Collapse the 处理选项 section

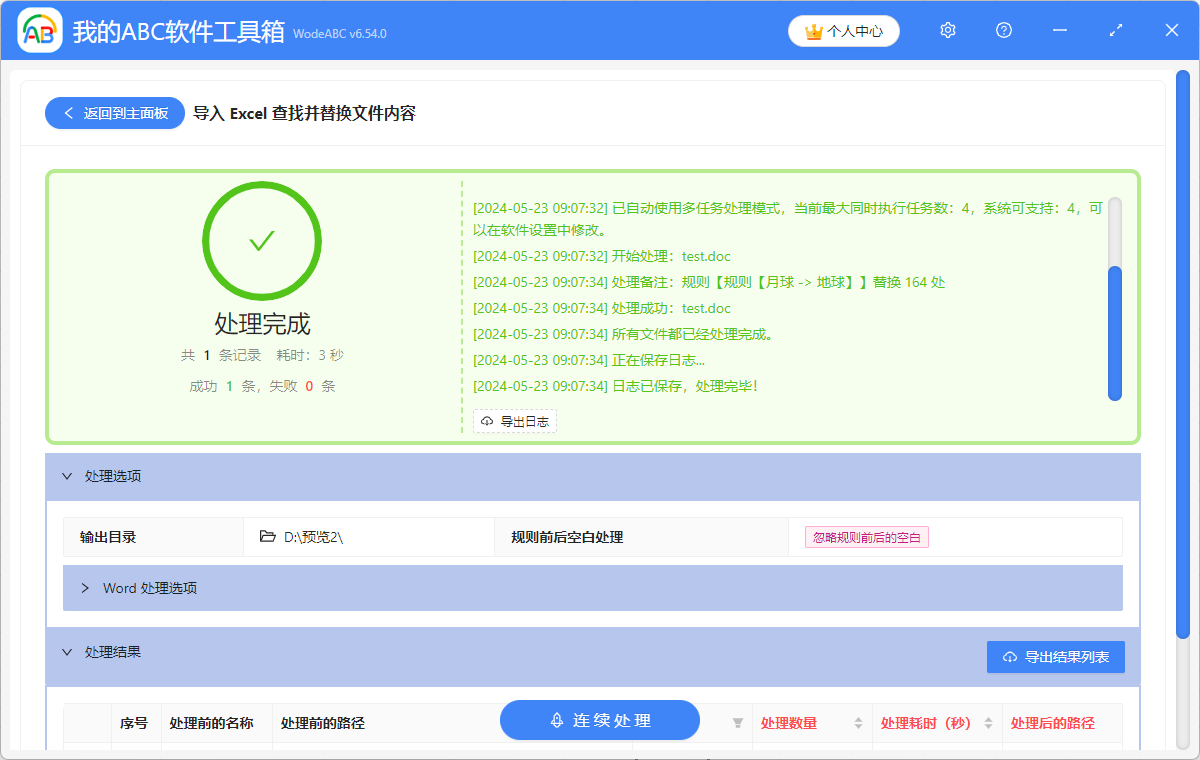pos(67,476)
